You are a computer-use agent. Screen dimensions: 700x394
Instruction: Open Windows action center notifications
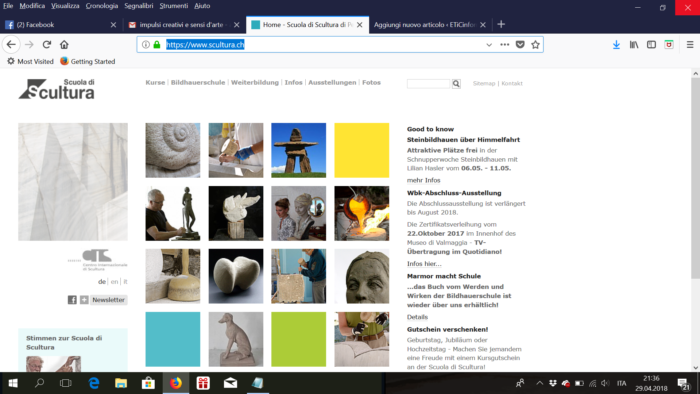[x=683, y=383]
